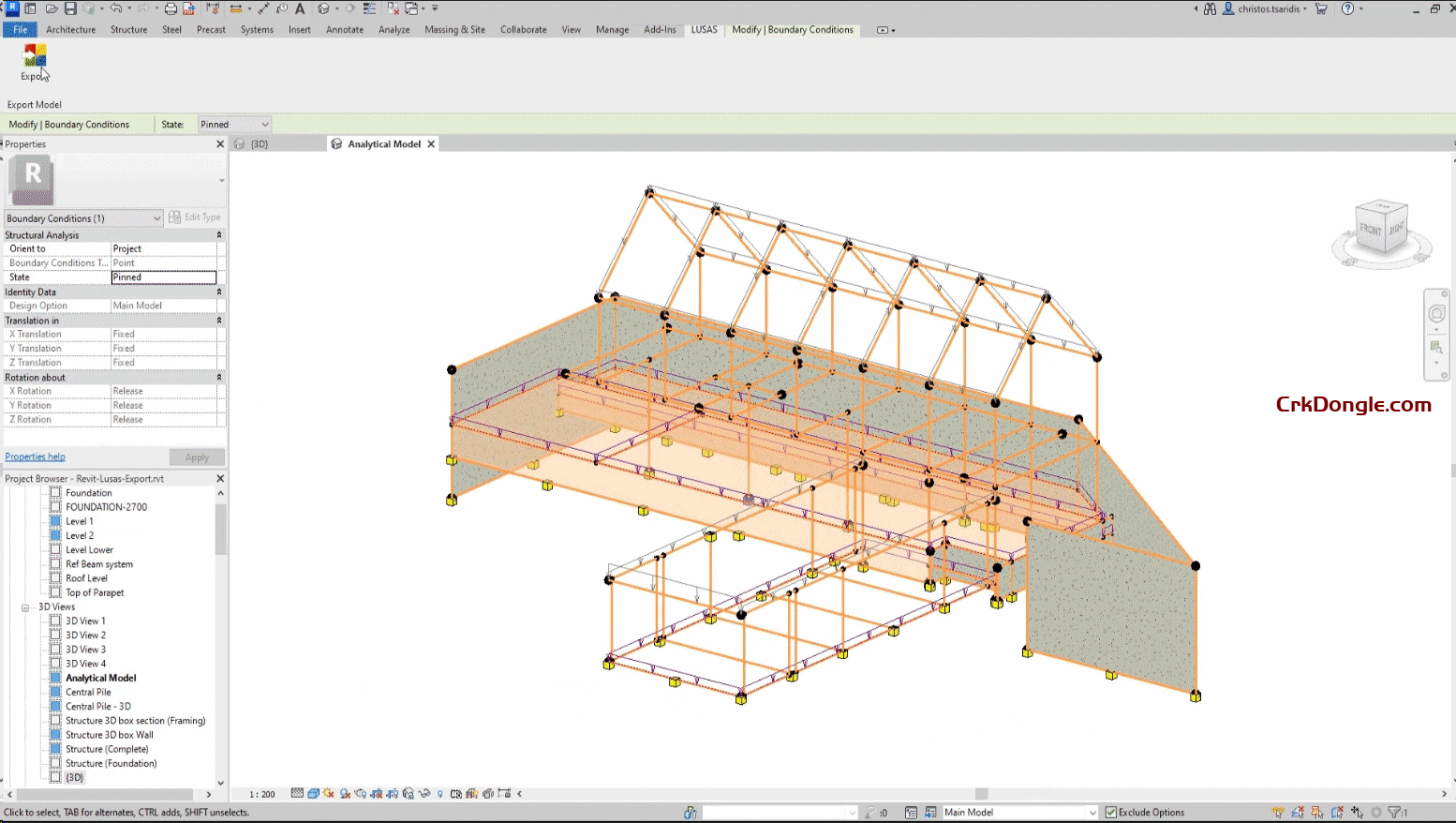Click the Undo icon in the top toolbar

click(x=114, y=8)
